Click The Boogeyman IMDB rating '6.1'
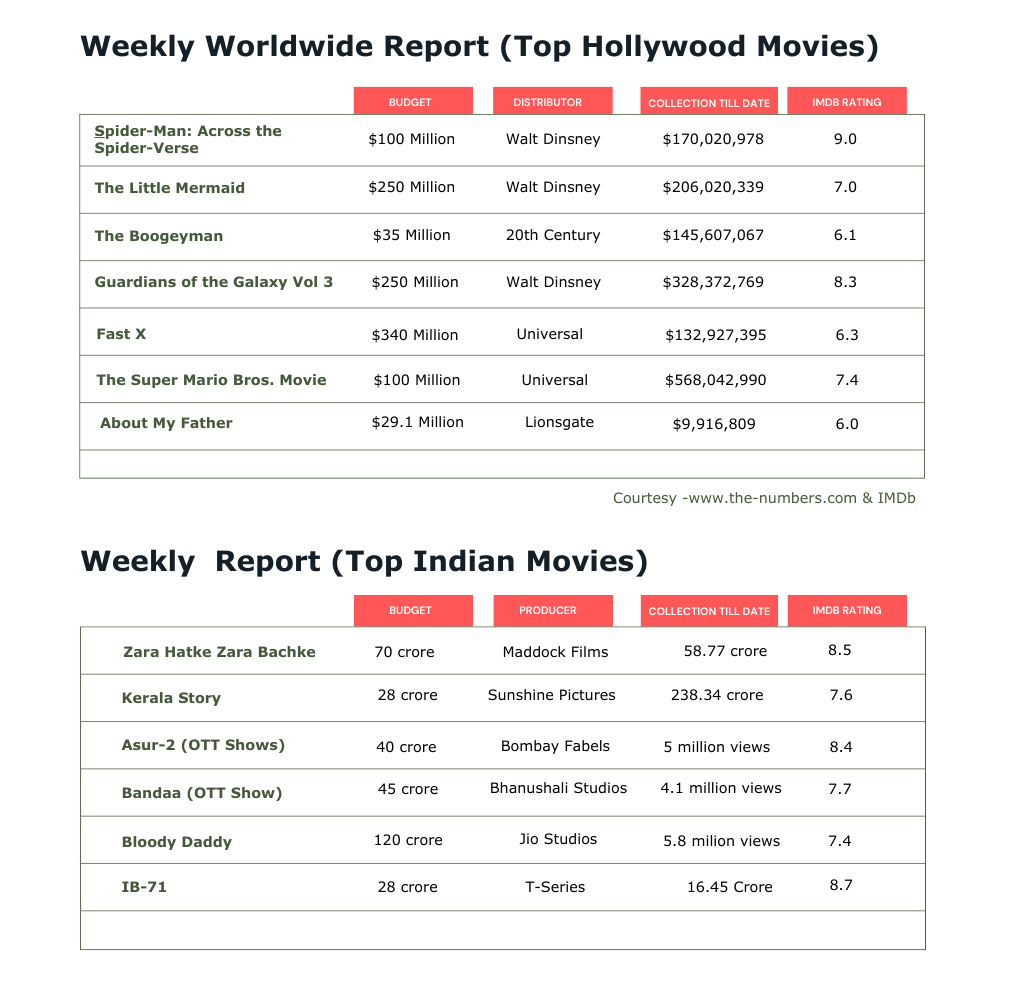 click(x=845, y=235)
